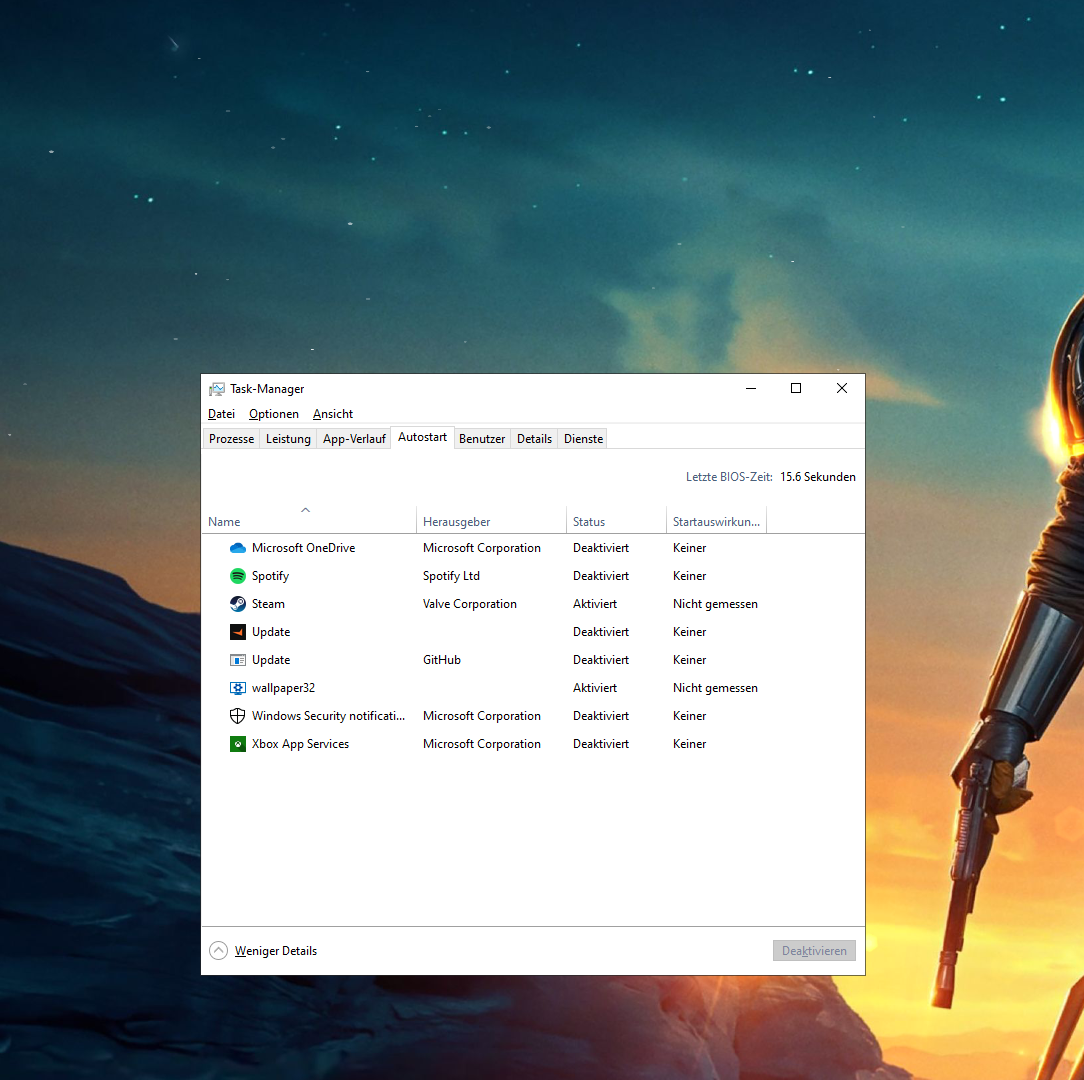
Task: Select the GitHub Update entry icon
Action: [238, 660]
